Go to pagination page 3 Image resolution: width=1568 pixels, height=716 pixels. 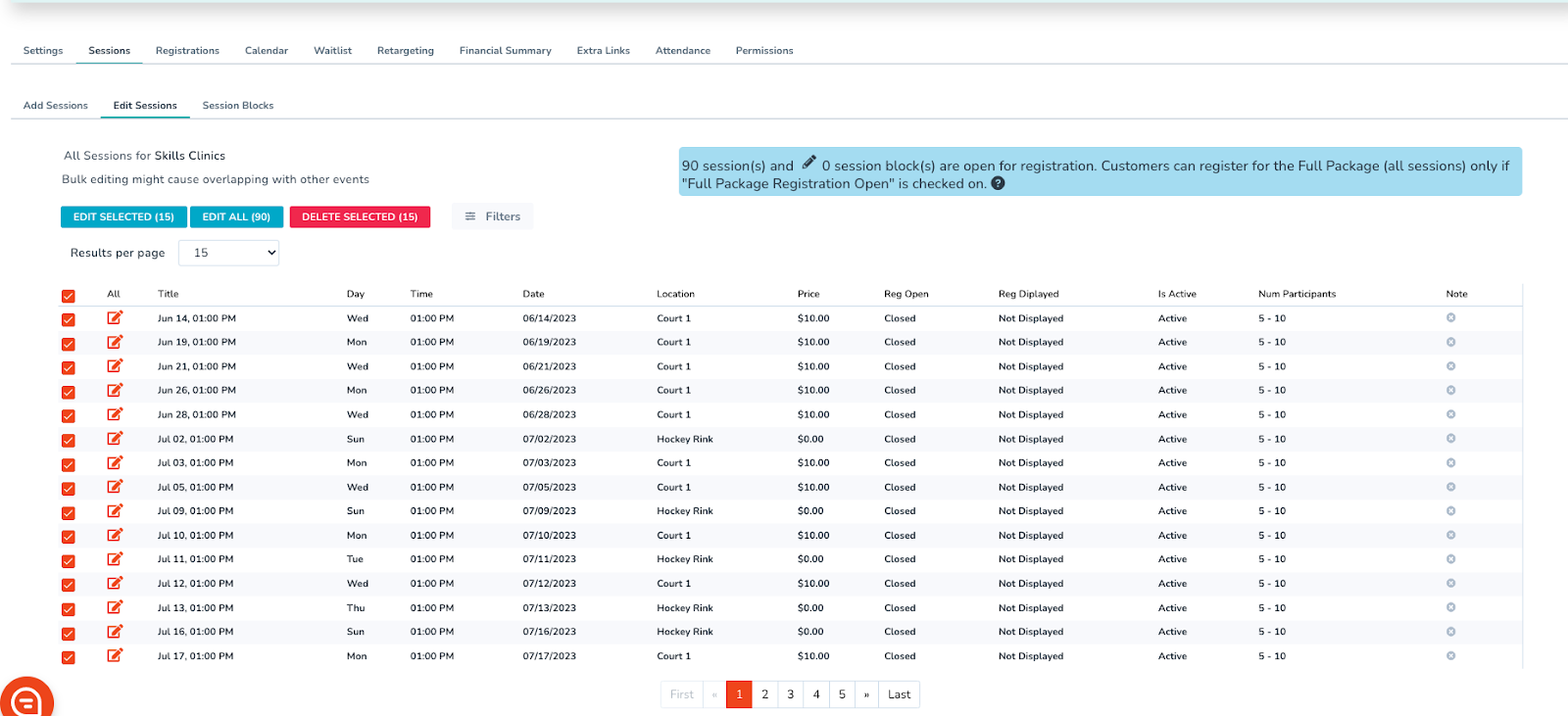tap(791, 694)
